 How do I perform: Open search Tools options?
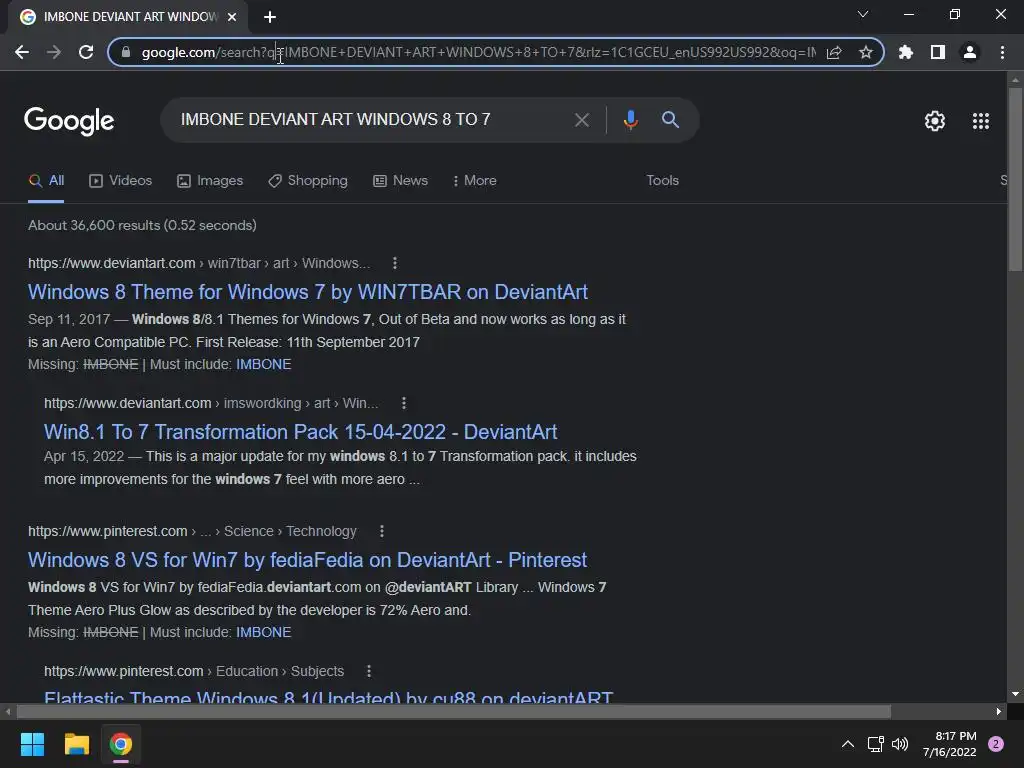[662, 181]
